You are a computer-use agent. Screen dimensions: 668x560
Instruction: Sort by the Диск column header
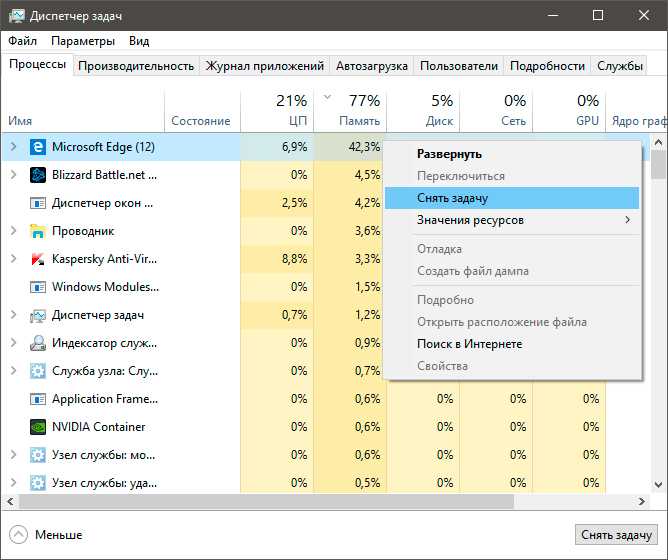tap(423, 111)
